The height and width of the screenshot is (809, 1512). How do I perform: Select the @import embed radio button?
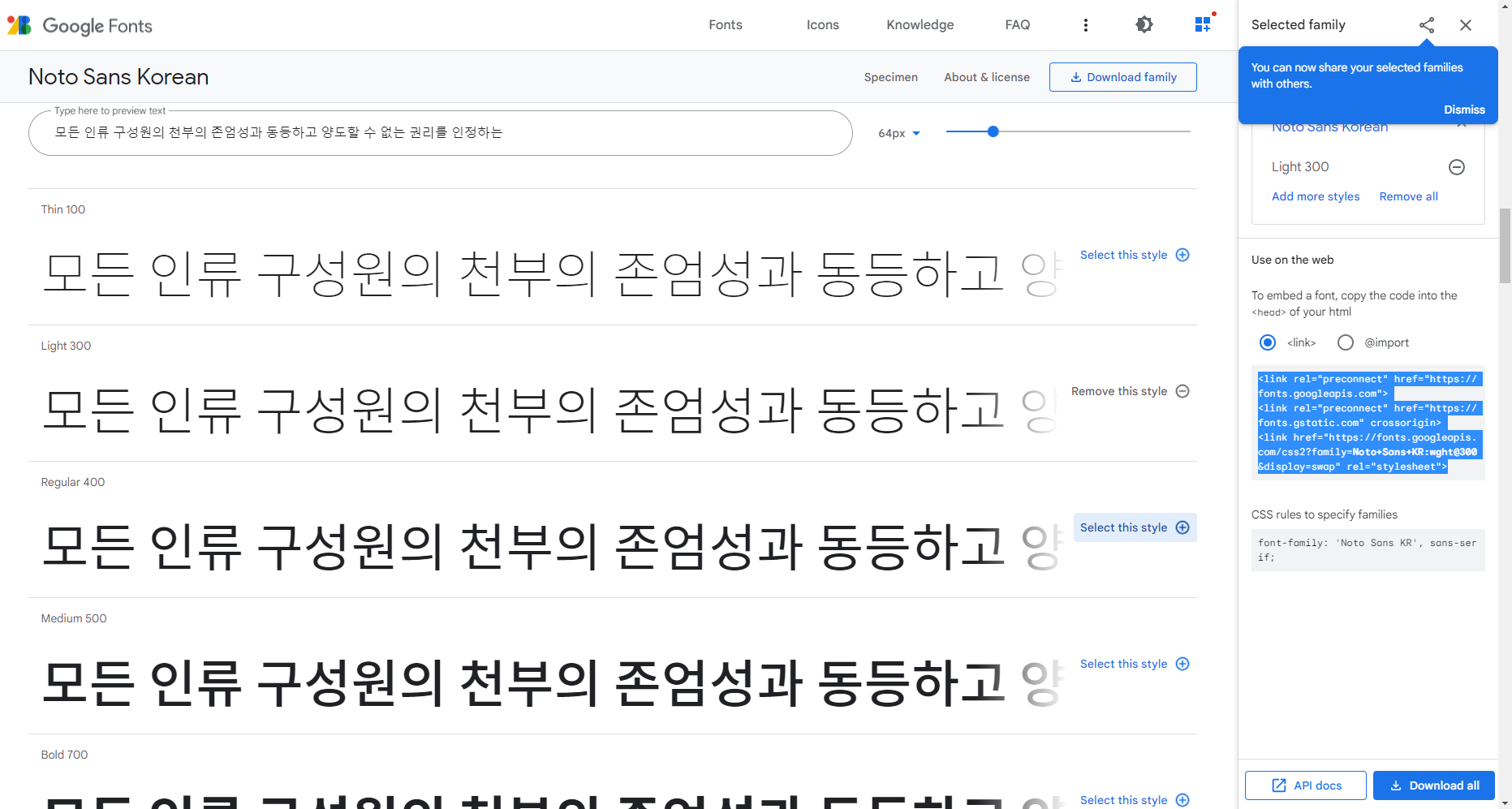tap(1346, 342)
